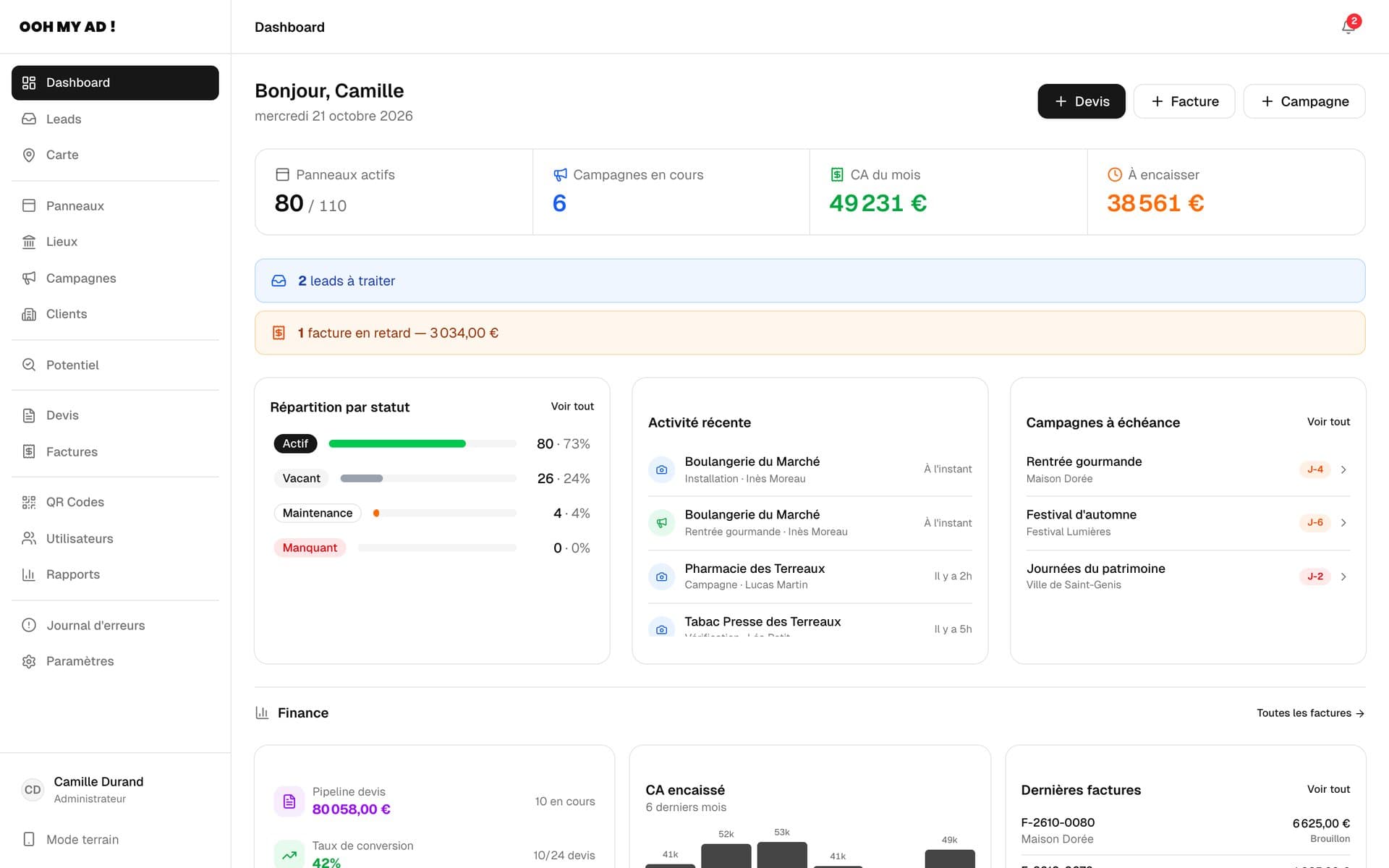The image size is (1389, 868).
Task: Expand the Journées du patrimoine chevron
Action: pyautogui.click(x=1343, y=576)
